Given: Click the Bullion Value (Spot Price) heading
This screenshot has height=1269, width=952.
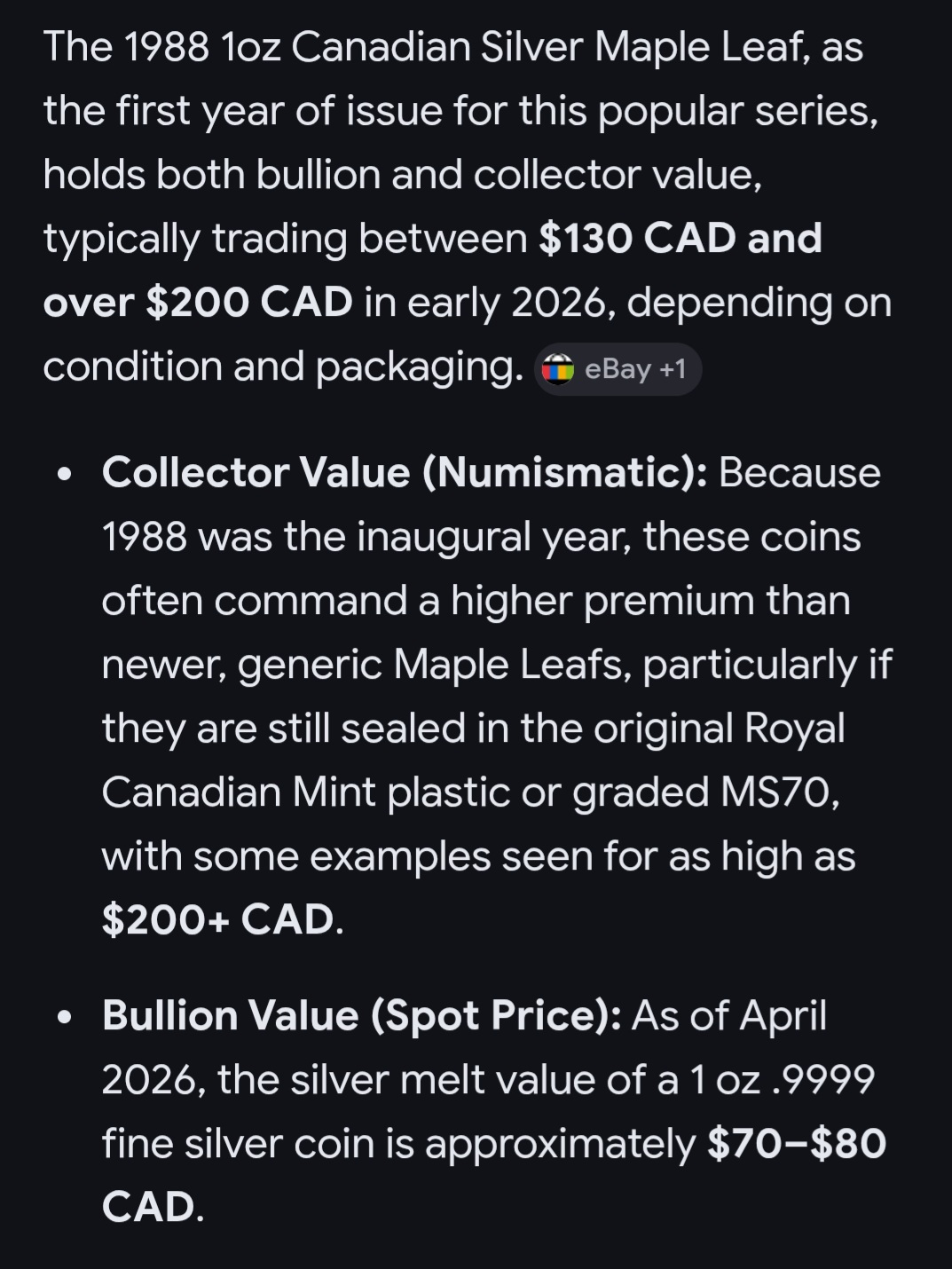Looking at the screenshot, I should (x=362, y=1016).
